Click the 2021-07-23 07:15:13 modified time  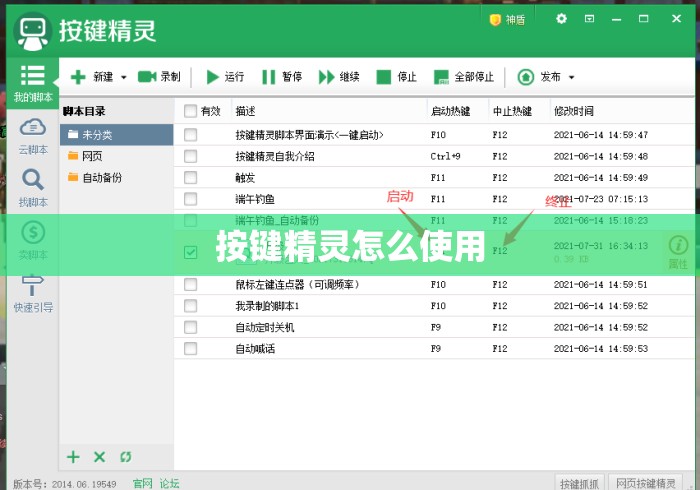[x=601, y=199]
